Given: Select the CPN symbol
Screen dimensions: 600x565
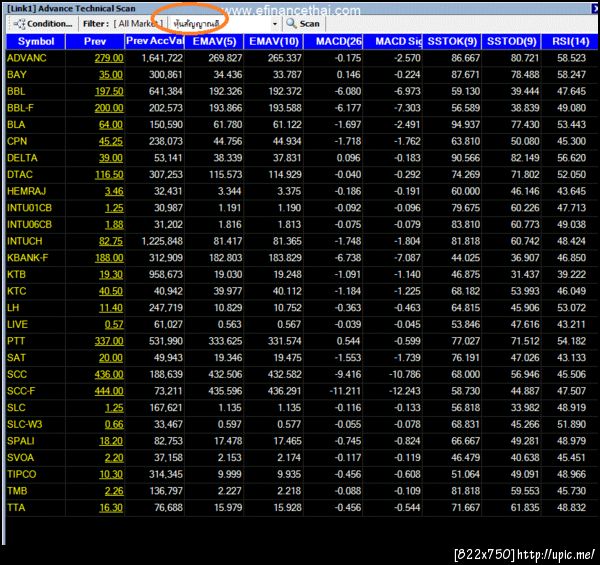Looking at the screenshot, I should tap(17, 141).
